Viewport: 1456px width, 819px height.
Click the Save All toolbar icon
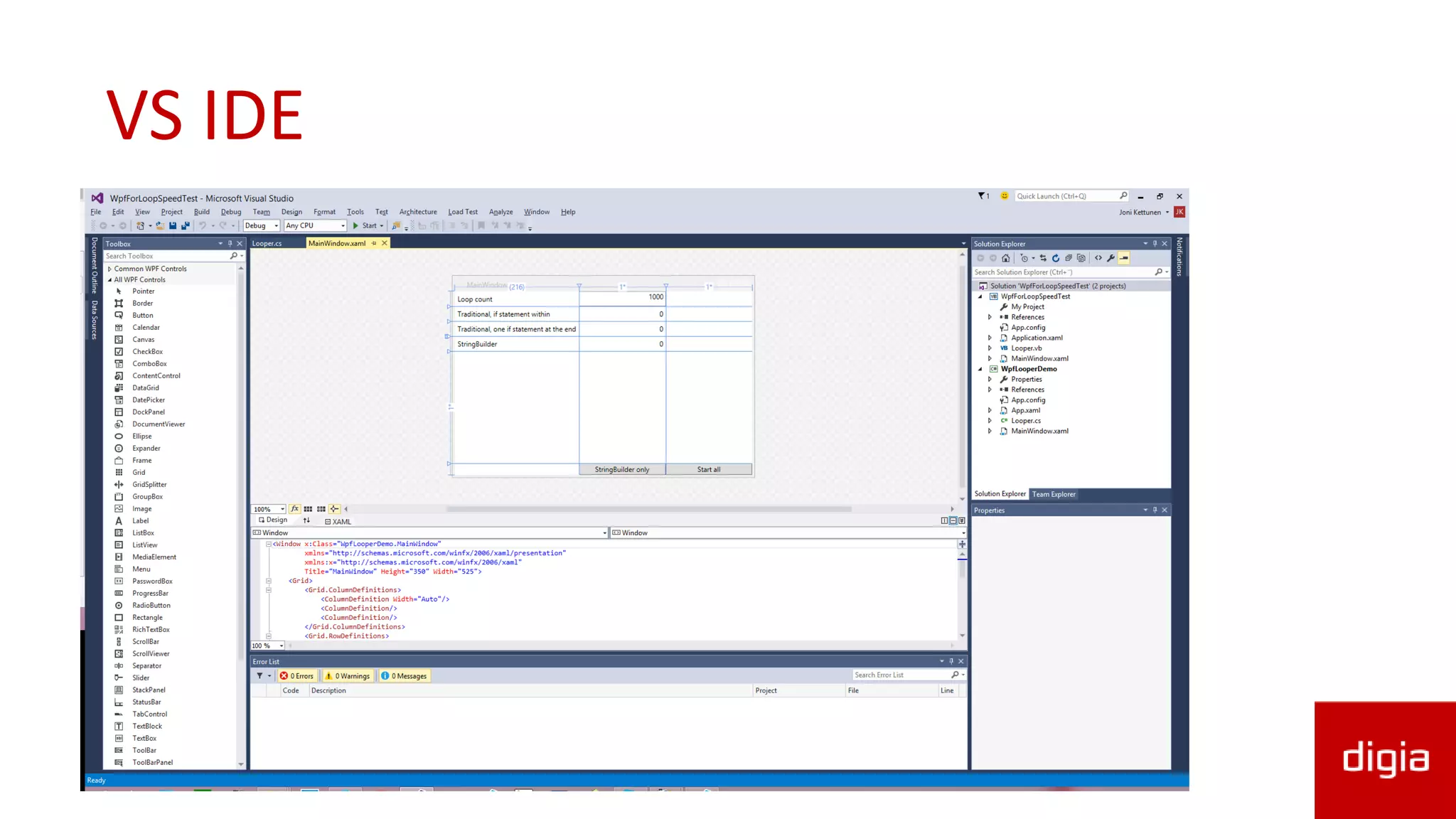click(186, 226)
